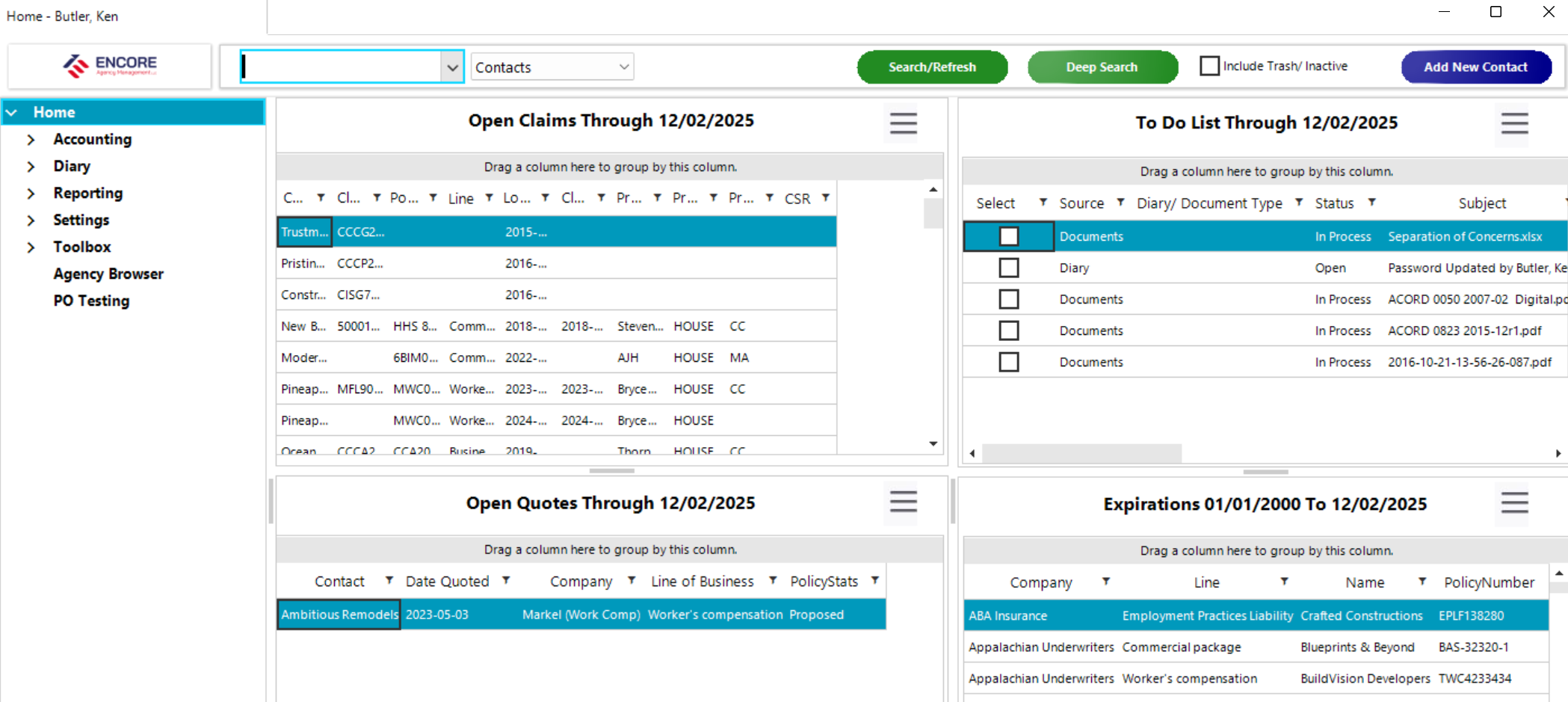Open the Contact column filter in Open Quotes
This screenshot has width=1568, height=702.
click(x=389, y=580)
